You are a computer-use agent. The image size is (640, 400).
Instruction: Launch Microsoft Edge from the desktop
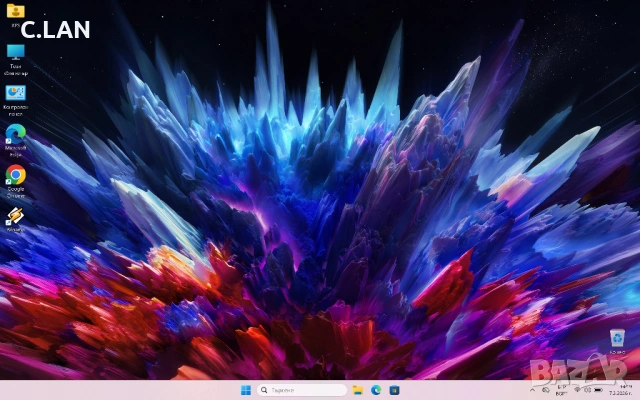16,133
